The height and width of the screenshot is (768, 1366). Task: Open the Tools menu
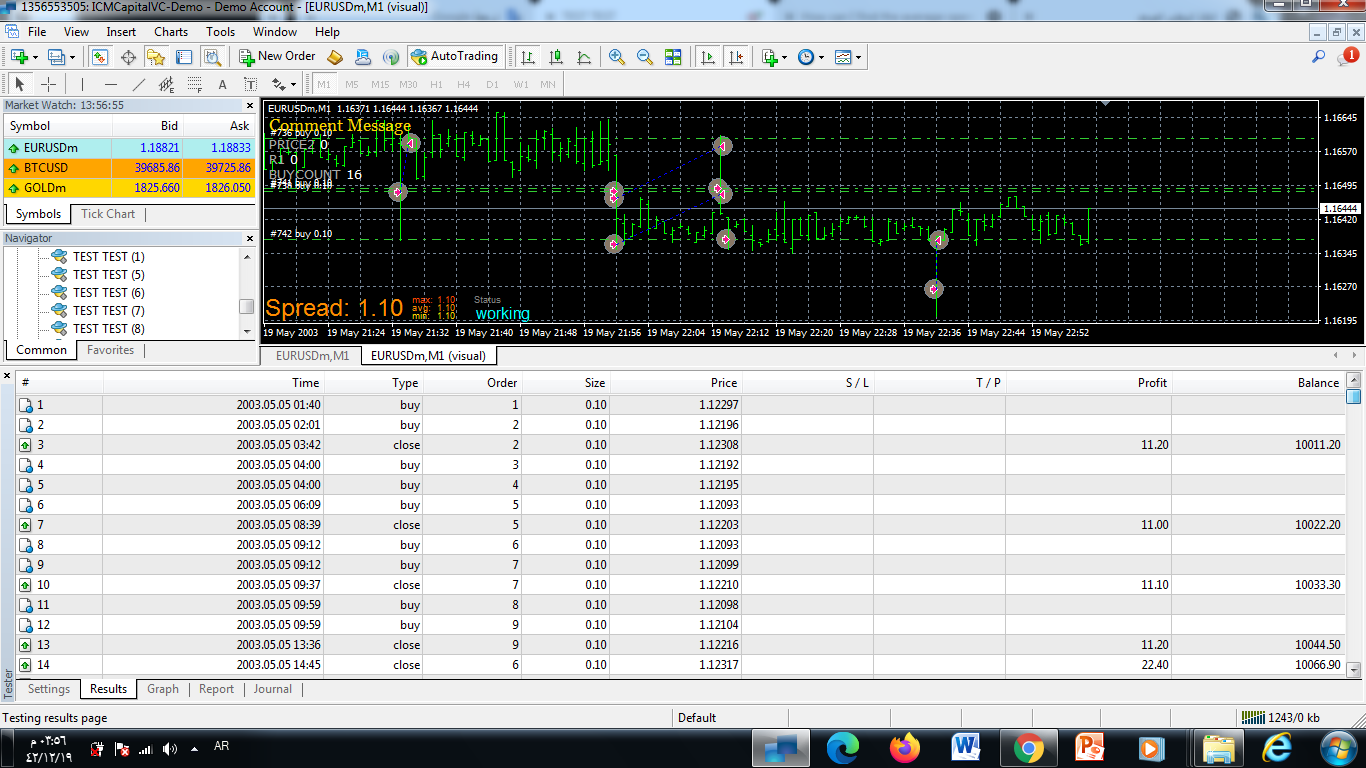(220, 32)
